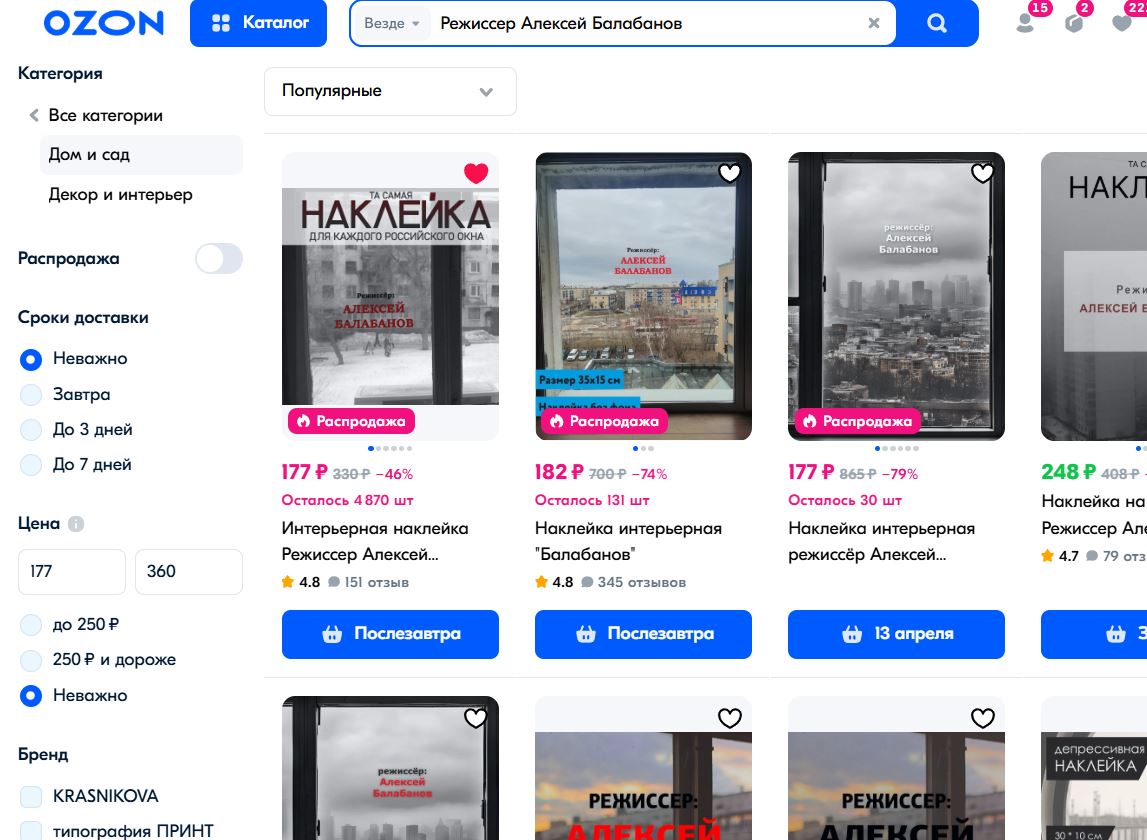Open the Декор и интерьер category
The width and height of the screenshot is (1147, 840).
[121, 195]
